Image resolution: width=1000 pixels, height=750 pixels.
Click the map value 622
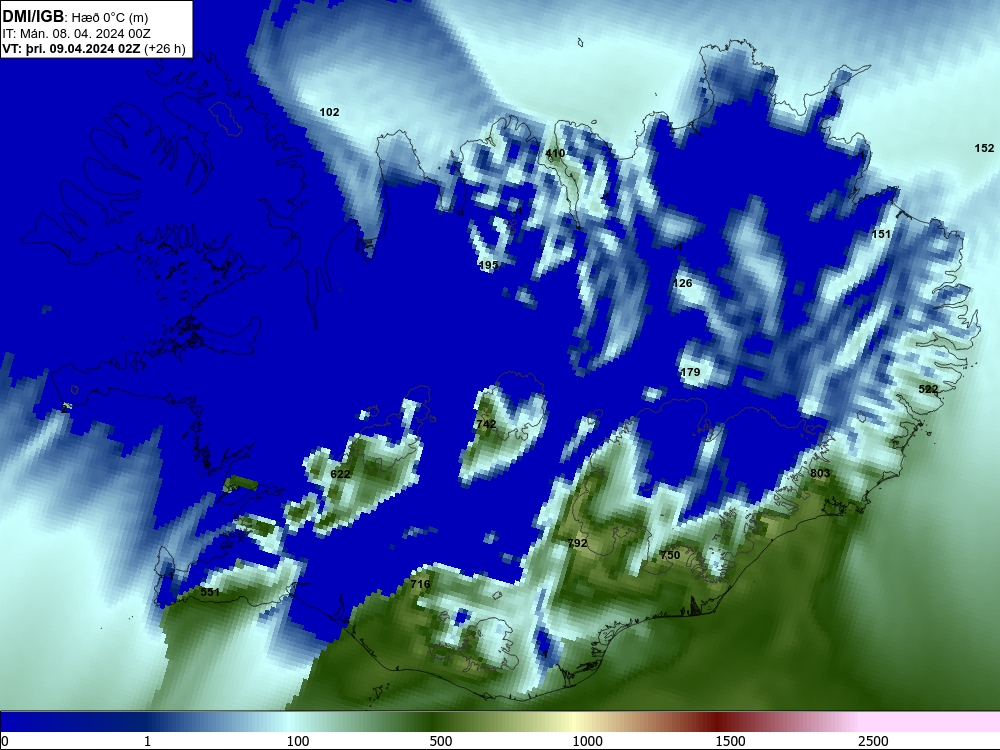tap(340, 474)
